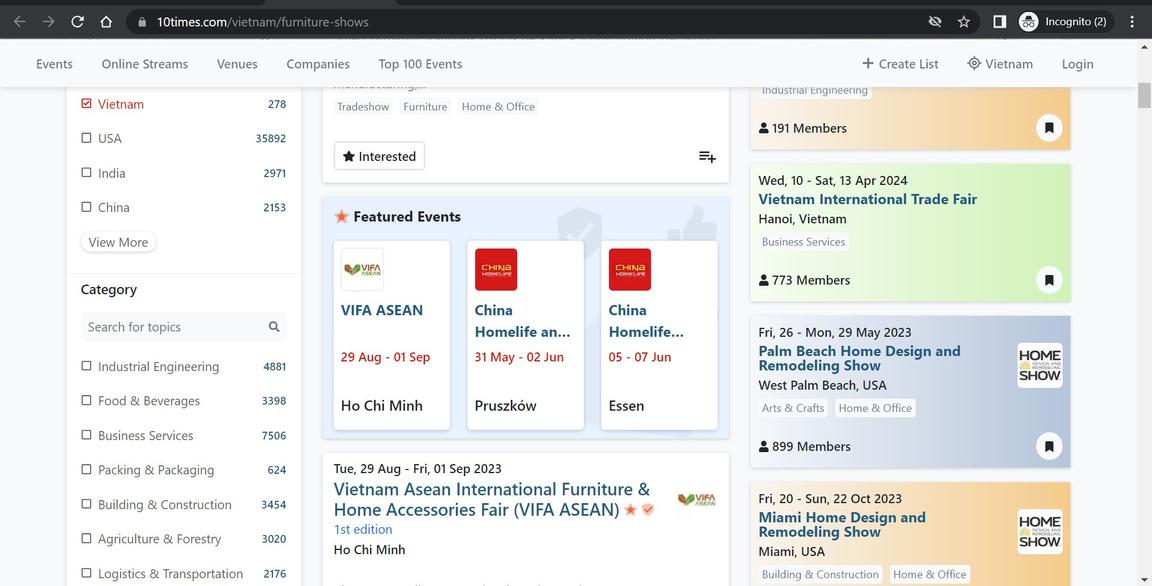Check the India country filter
Screen dimensions: 1152x586
click(87, 173)
